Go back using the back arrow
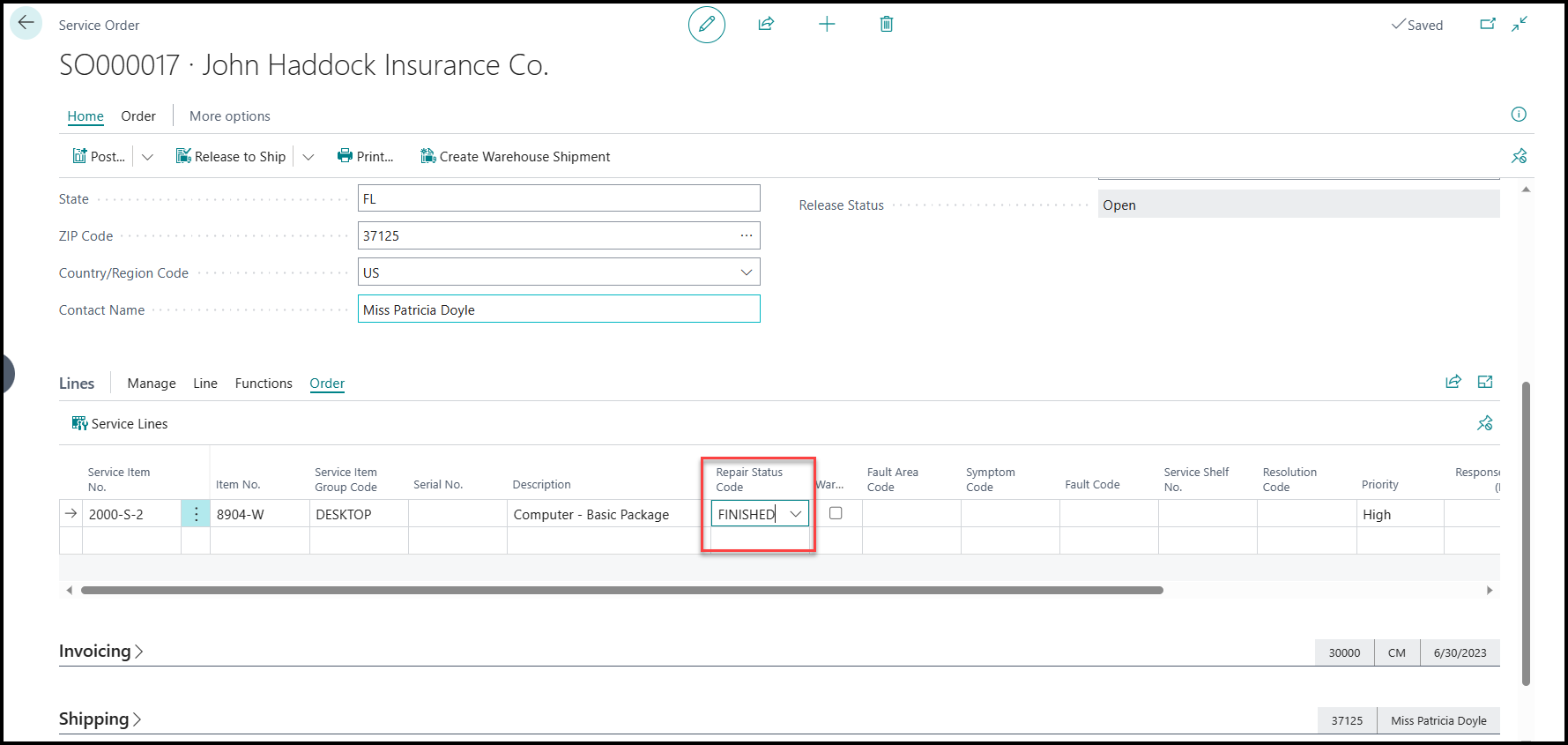 tap(26, 23)
